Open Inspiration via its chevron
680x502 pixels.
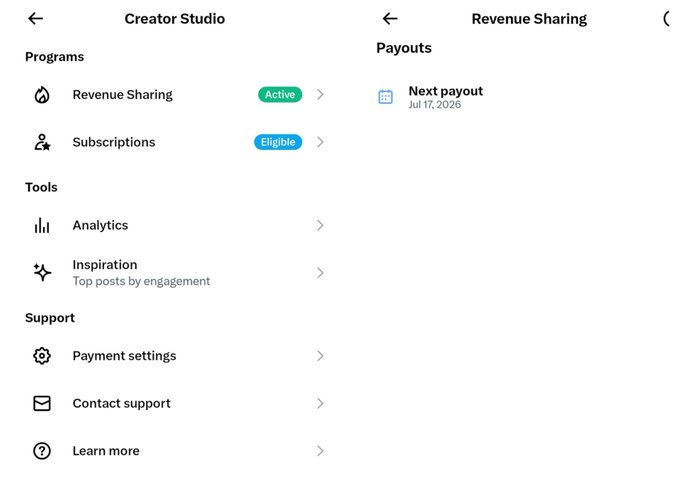(320, 273)
